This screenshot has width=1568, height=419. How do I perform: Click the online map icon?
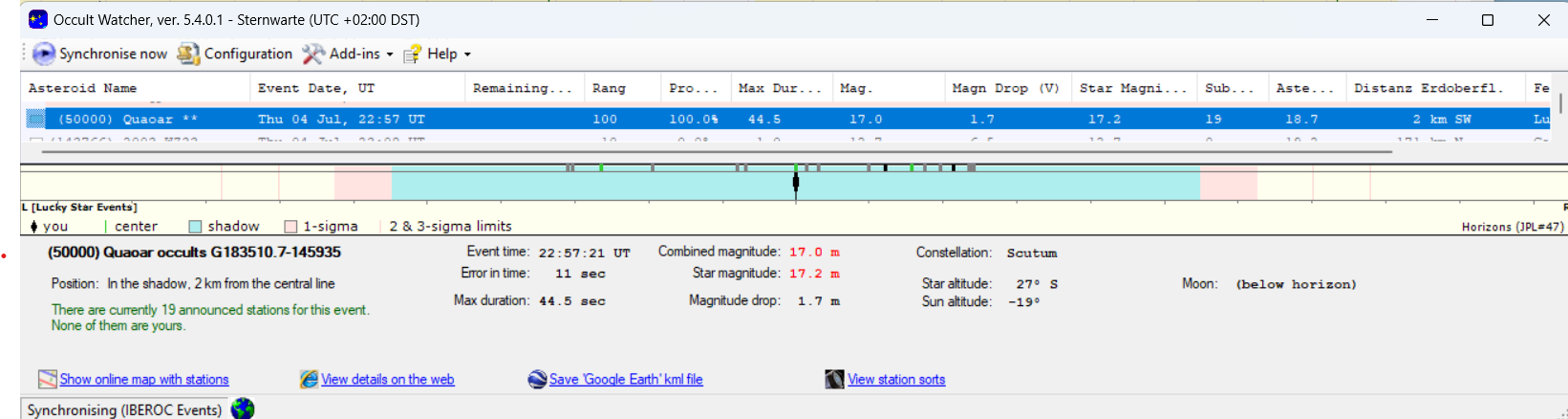tap(48, 380)
